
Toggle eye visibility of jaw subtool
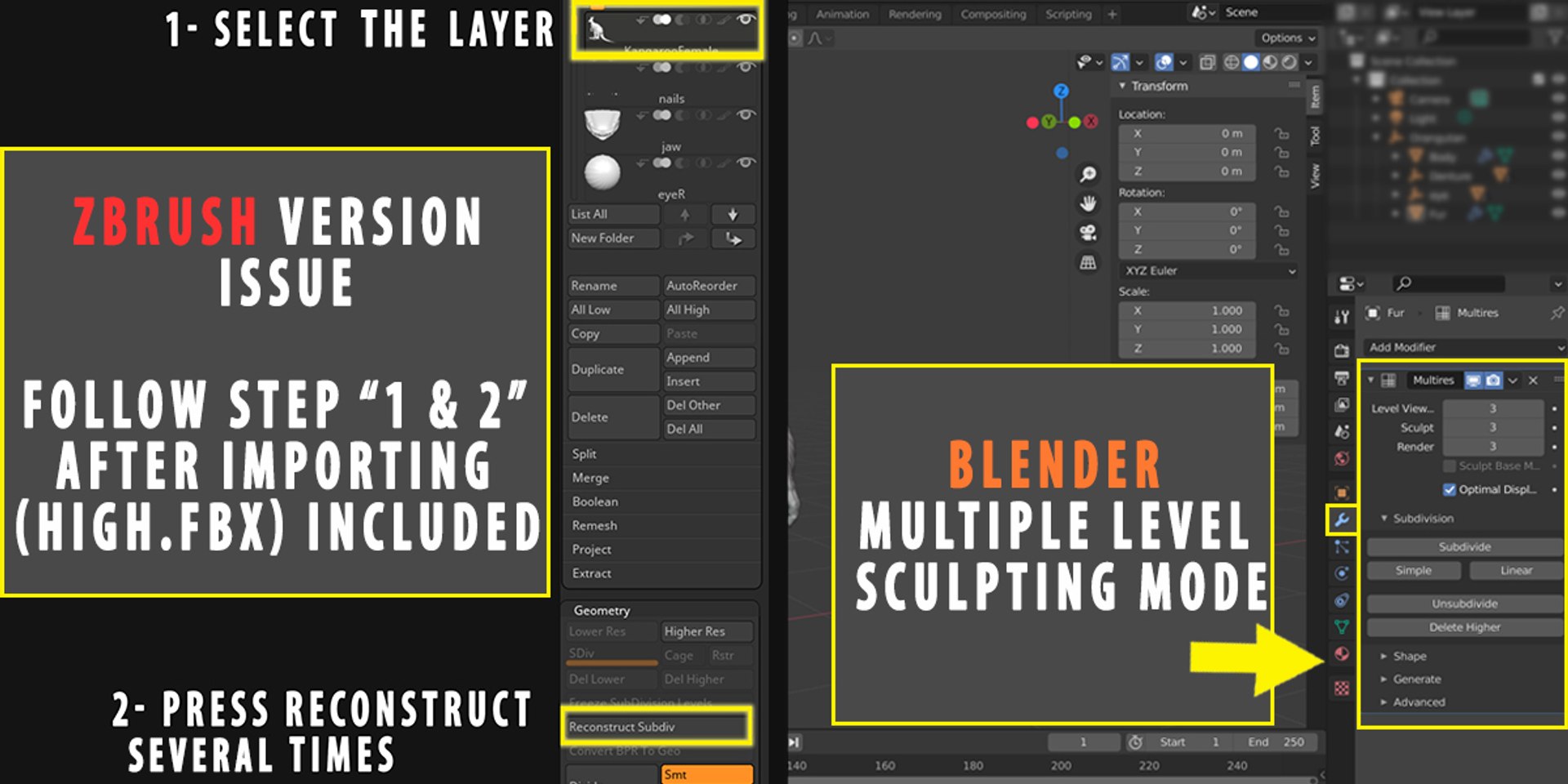[746, 114]
